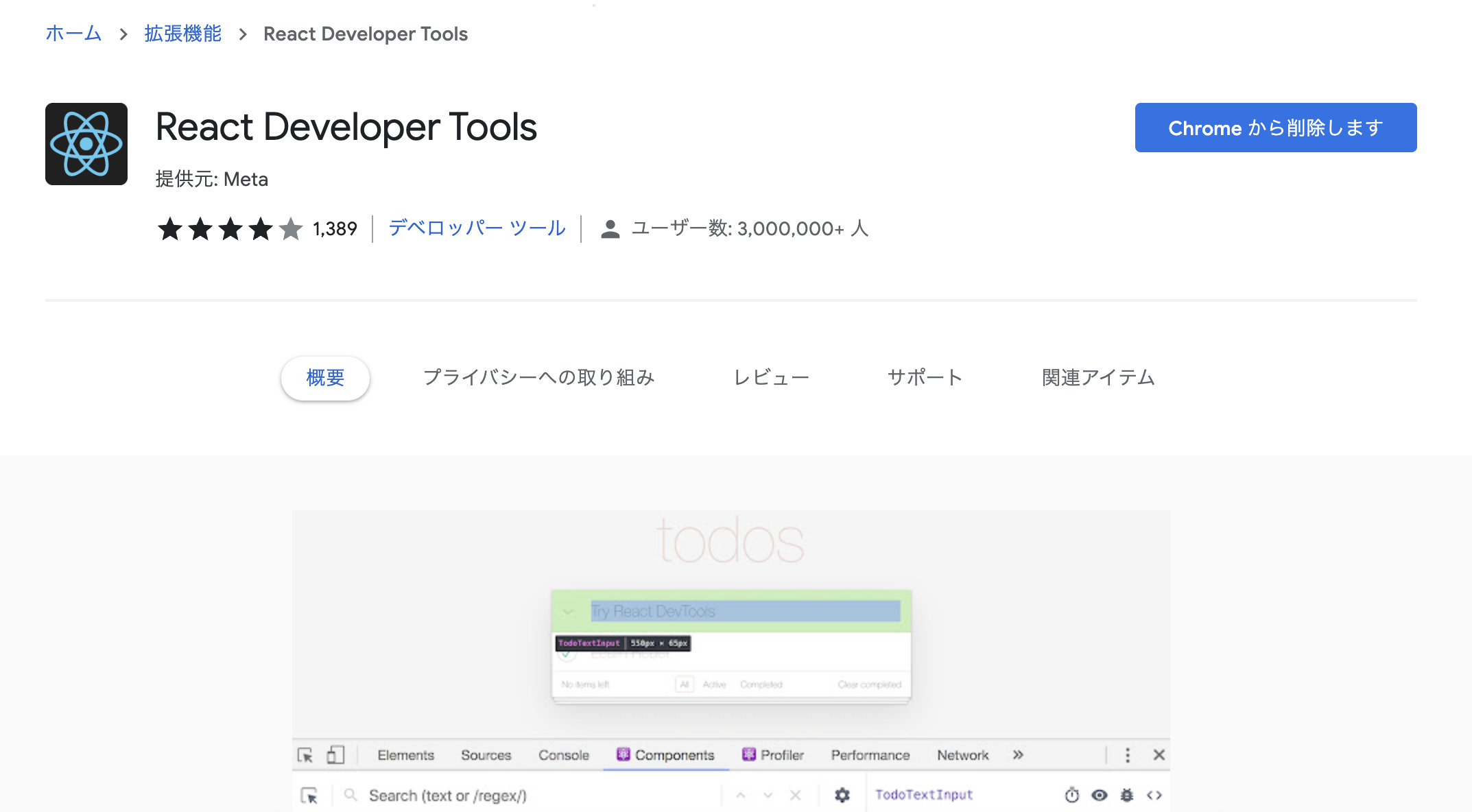Click No items left counter text
Viewport: 1472px width, 812px height.
[585, 684]
